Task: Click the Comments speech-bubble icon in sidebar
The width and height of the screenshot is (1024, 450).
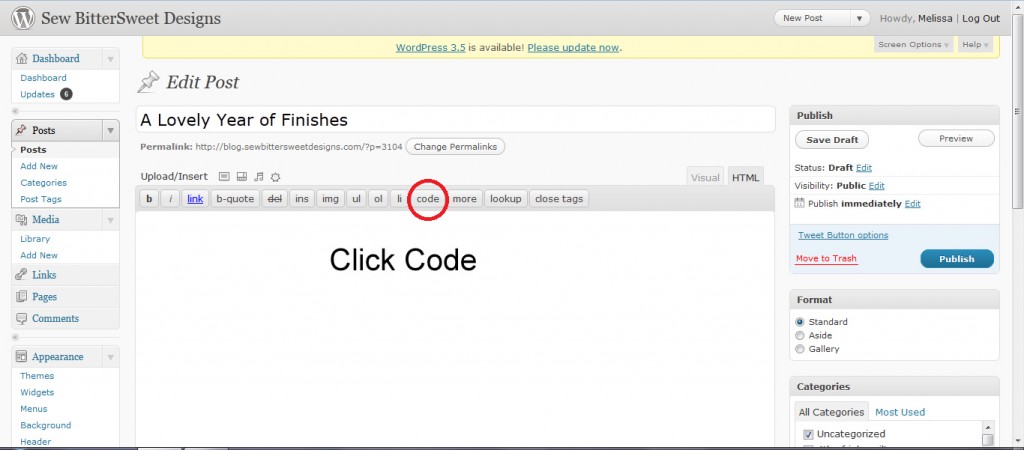Action: click(x=22, y=318)
